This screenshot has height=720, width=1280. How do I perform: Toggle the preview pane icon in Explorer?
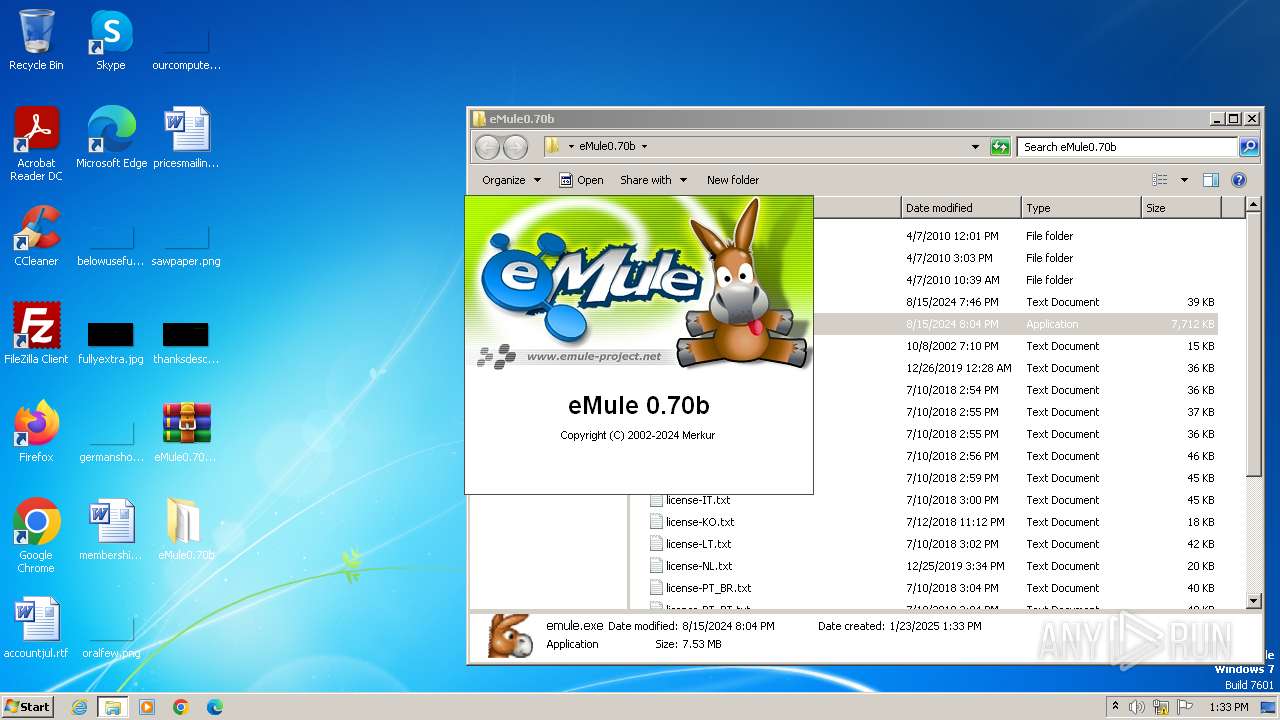tap(1211, 180)
